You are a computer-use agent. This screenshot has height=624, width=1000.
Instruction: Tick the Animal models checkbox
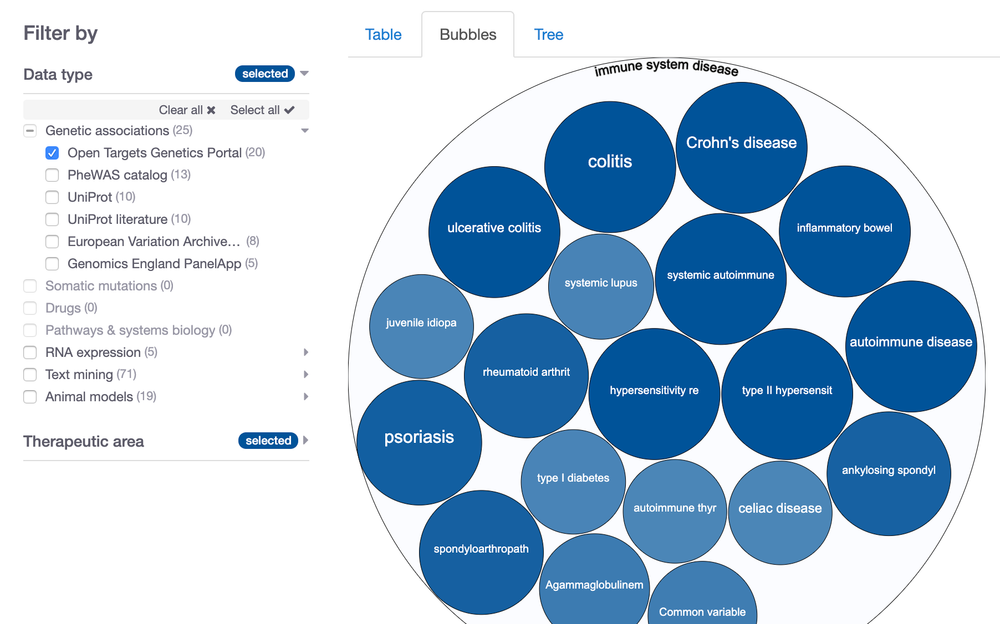(x=30, y=397)
